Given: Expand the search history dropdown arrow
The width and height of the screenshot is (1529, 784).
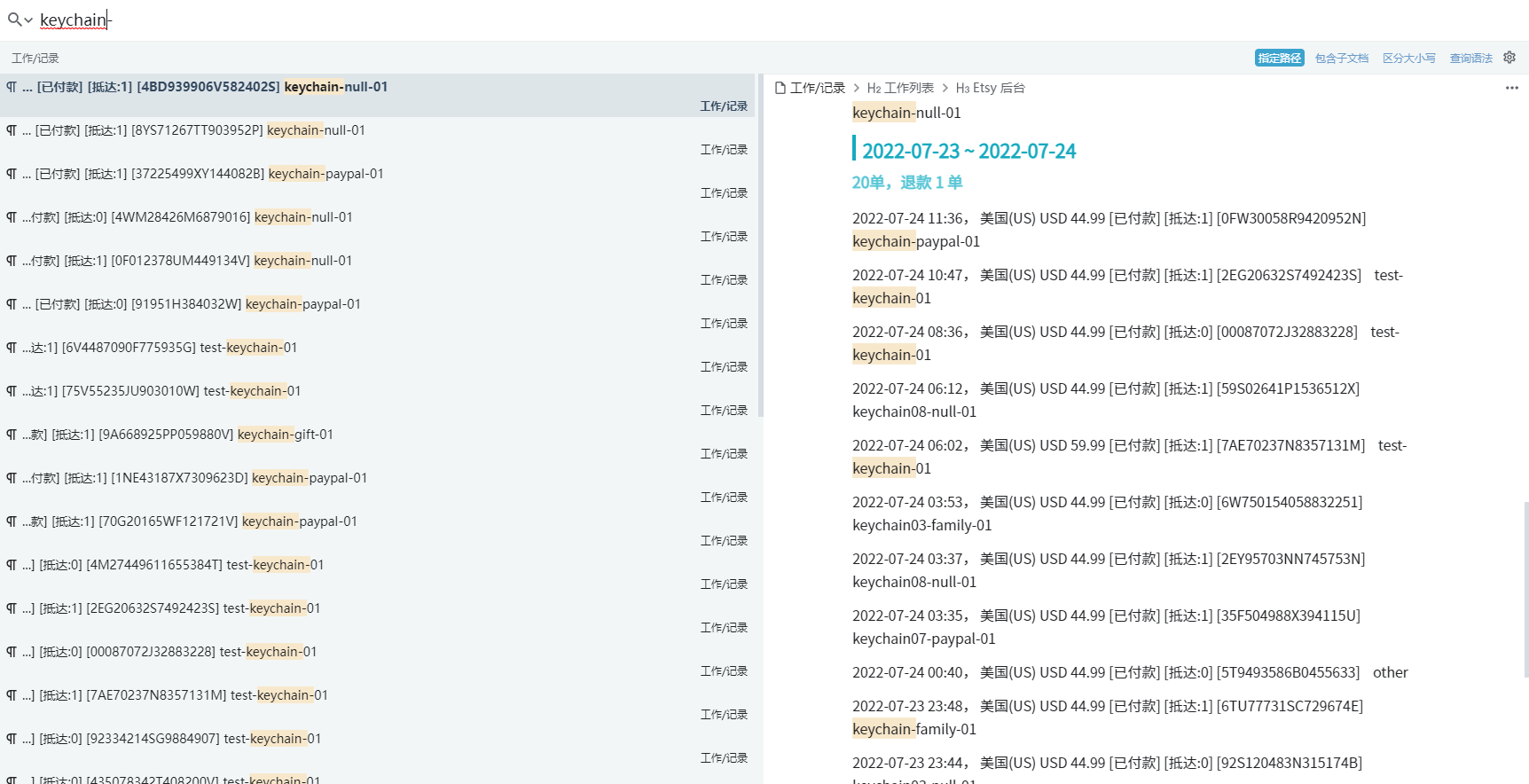Looking at the screenshot, I should pyautogui.click(x=28, y=20).
